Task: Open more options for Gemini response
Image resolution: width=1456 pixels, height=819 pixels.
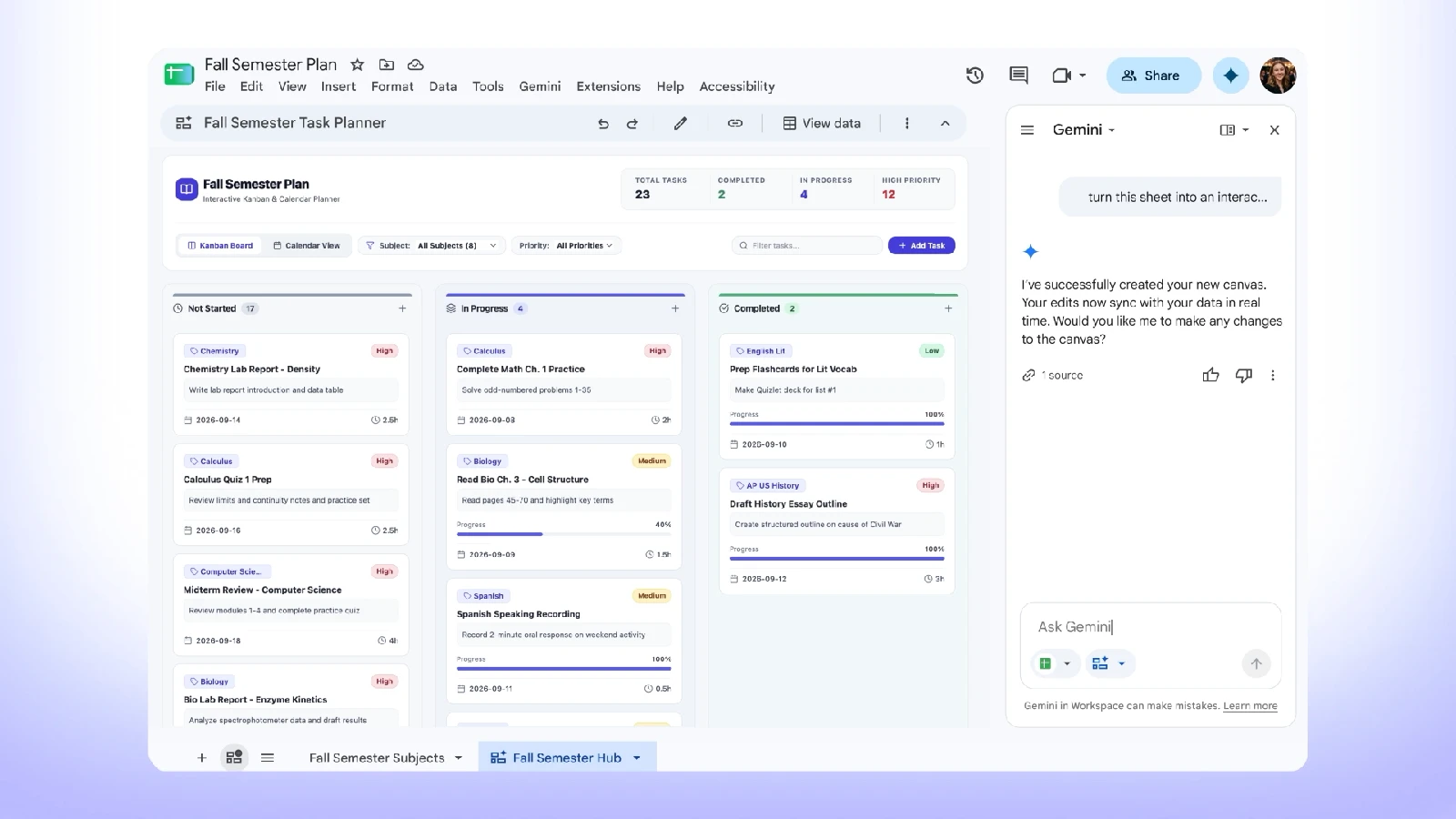Action: coord(1273,375)
